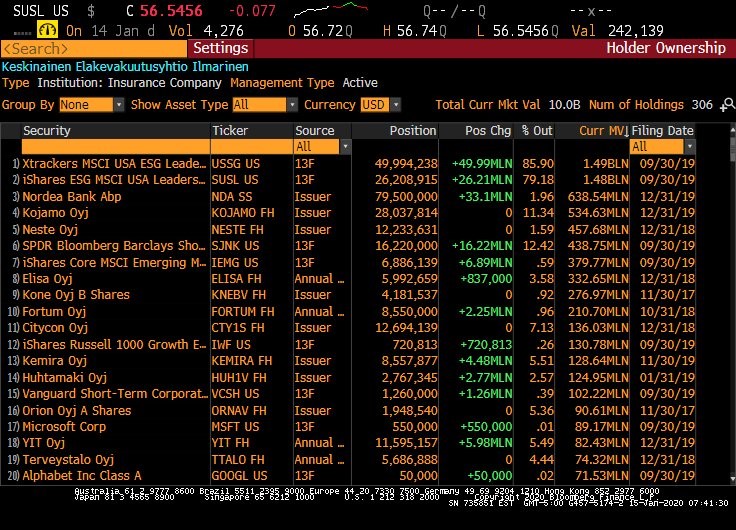
Task: Click Total Curr Mkt Val 10.0B
Action: (x=508, y=105)
